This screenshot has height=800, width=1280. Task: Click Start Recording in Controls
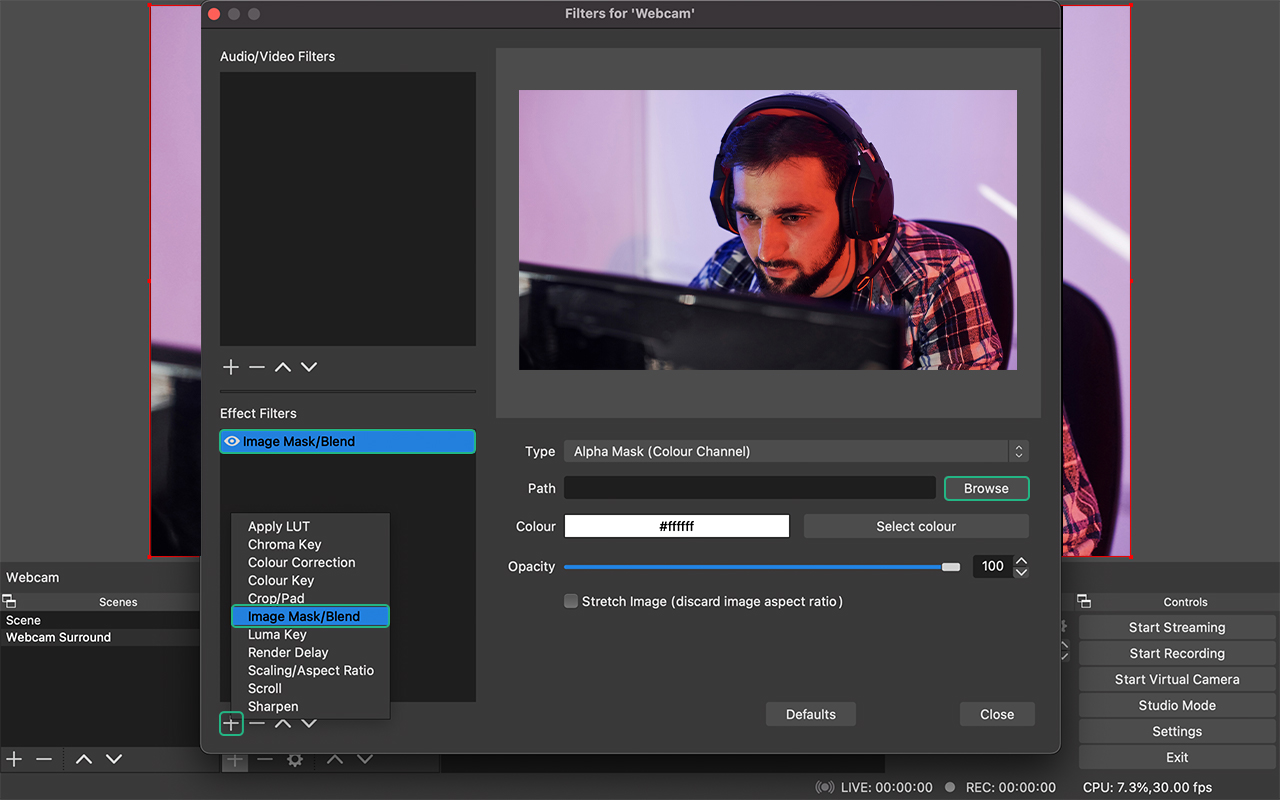(1177, 653)
